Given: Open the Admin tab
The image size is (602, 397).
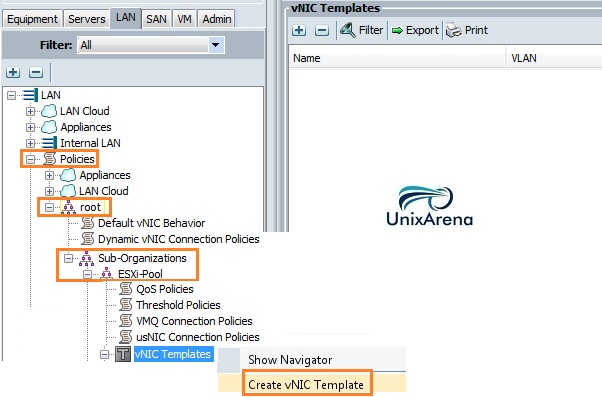Looking at the screenshot, I should pyautogui.click(x=217, y=19).
